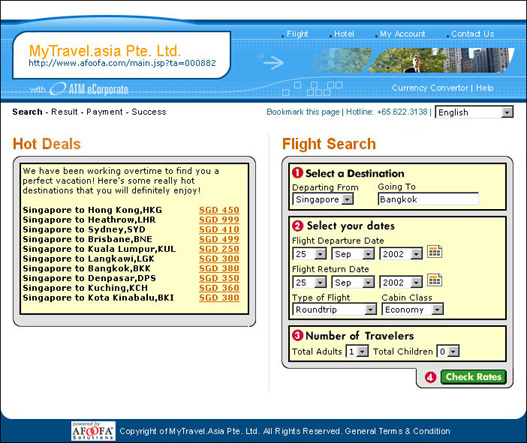
Task: Open the Currency Convertor link
Action: (x=430, y=88)
